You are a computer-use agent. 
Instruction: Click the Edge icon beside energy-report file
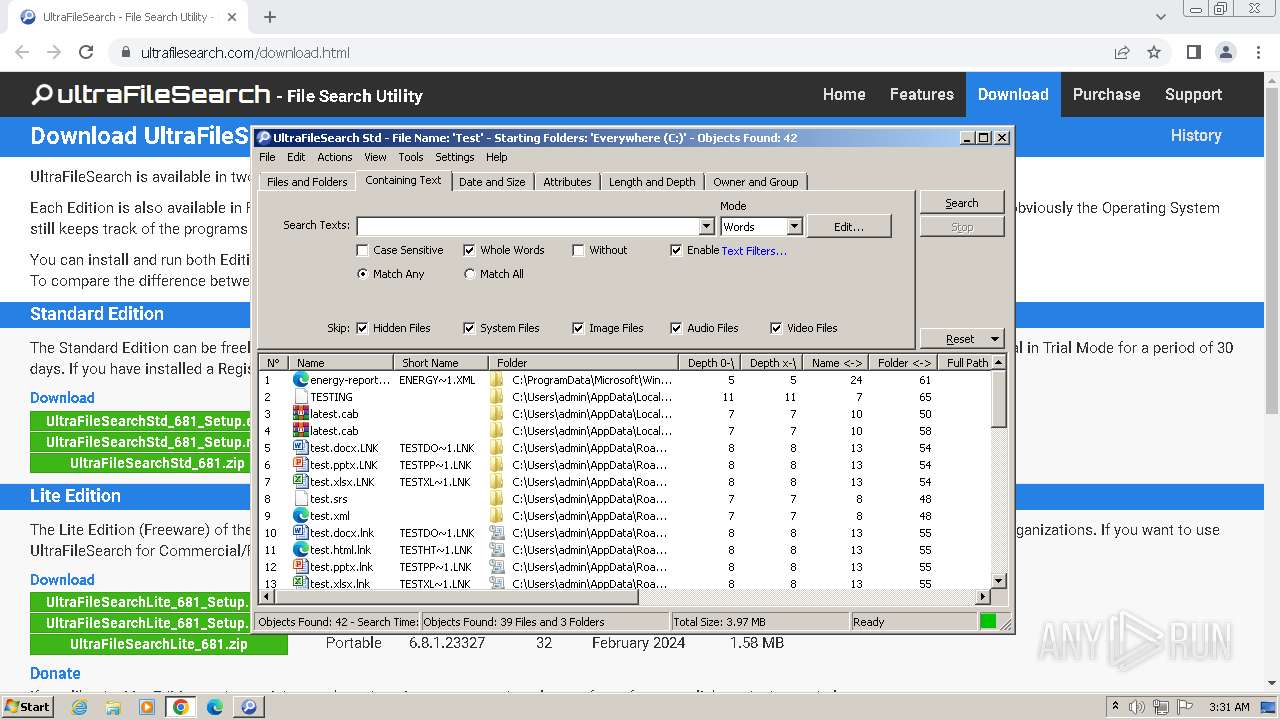point(300,380)
